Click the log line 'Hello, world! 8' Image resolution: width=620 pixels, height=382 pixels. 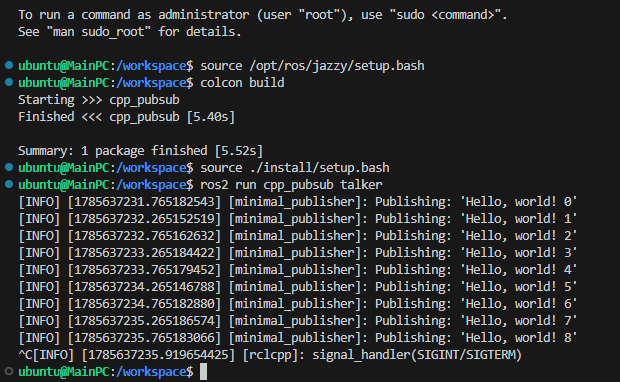297,338
